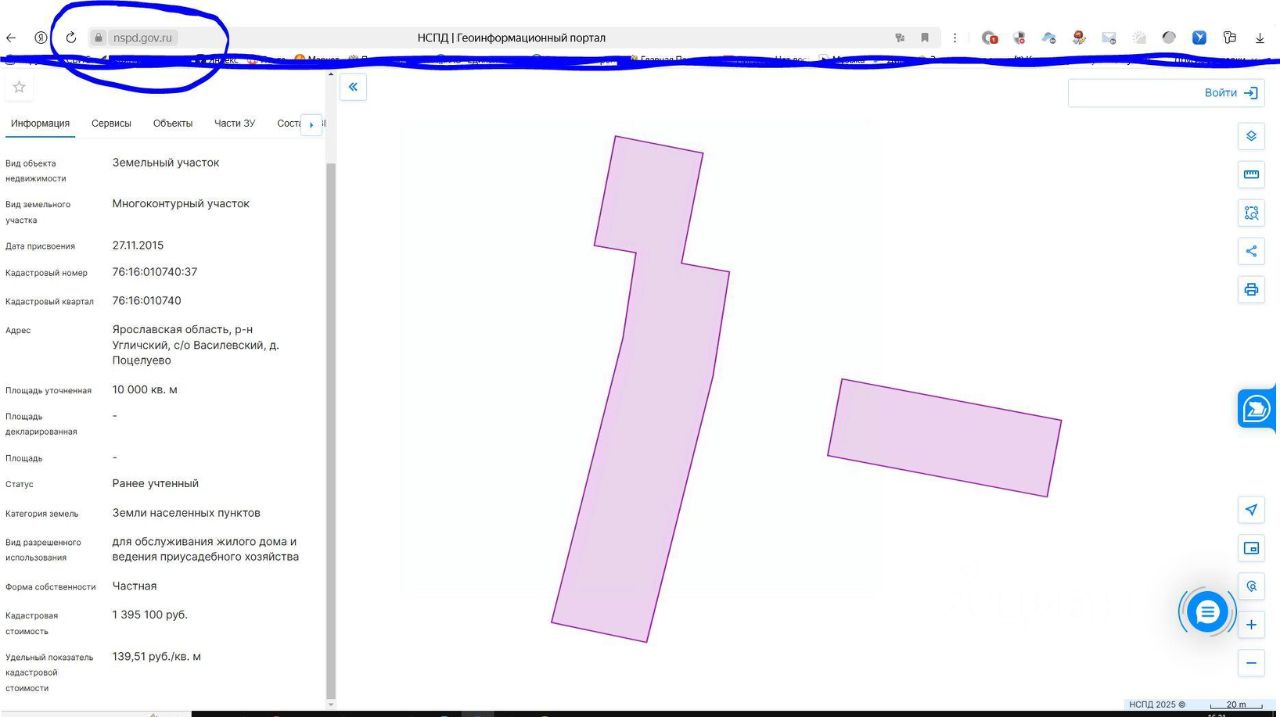The width and height of the screenshot is (1280, 717).
Task: Click the value 139,51 руб./кв. м
Action: 157,657
